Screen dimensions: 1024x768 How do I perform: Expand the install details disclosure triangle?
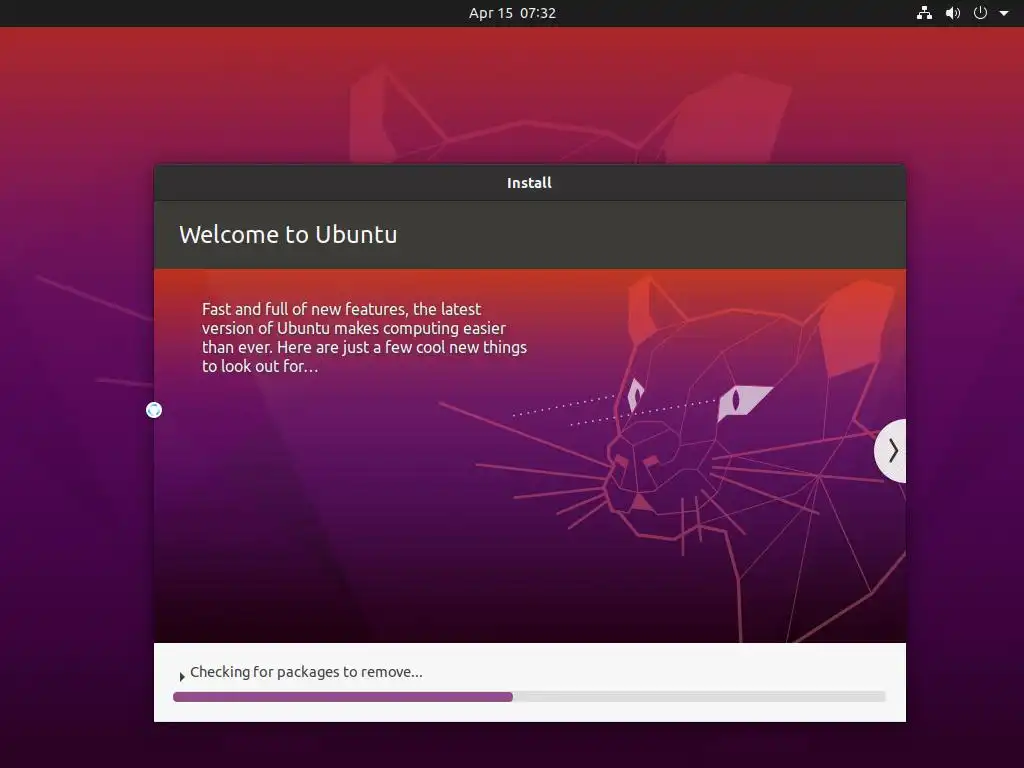click(182, 677)
